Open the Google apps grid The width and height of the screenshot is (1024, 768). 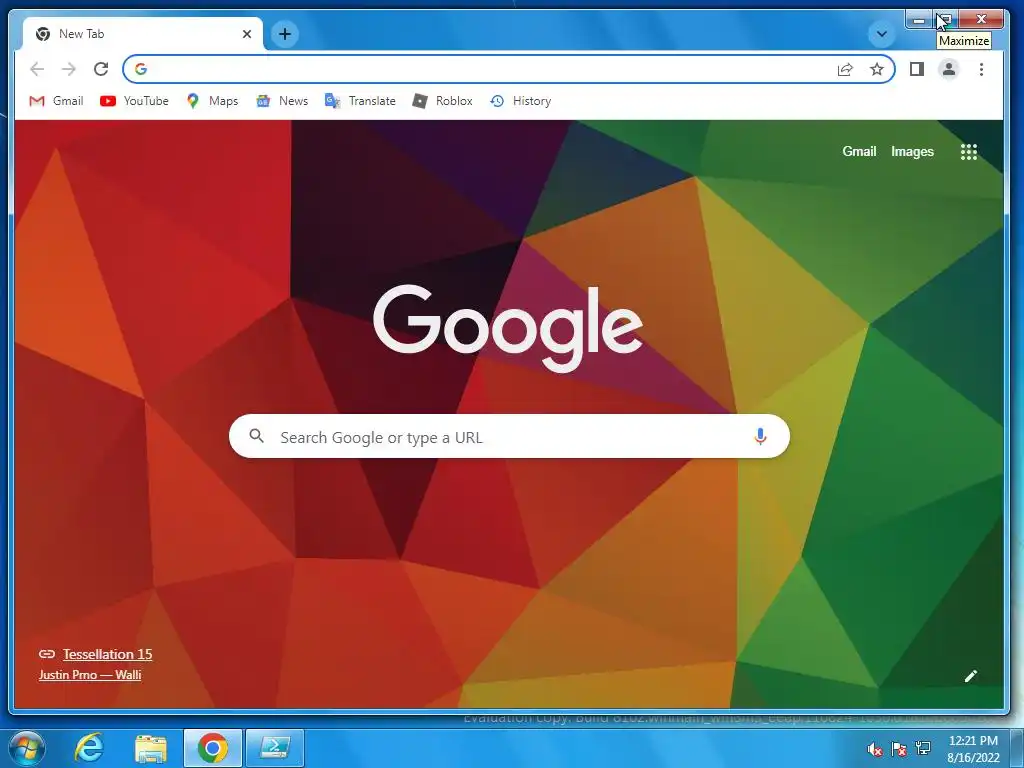(968, 152)
